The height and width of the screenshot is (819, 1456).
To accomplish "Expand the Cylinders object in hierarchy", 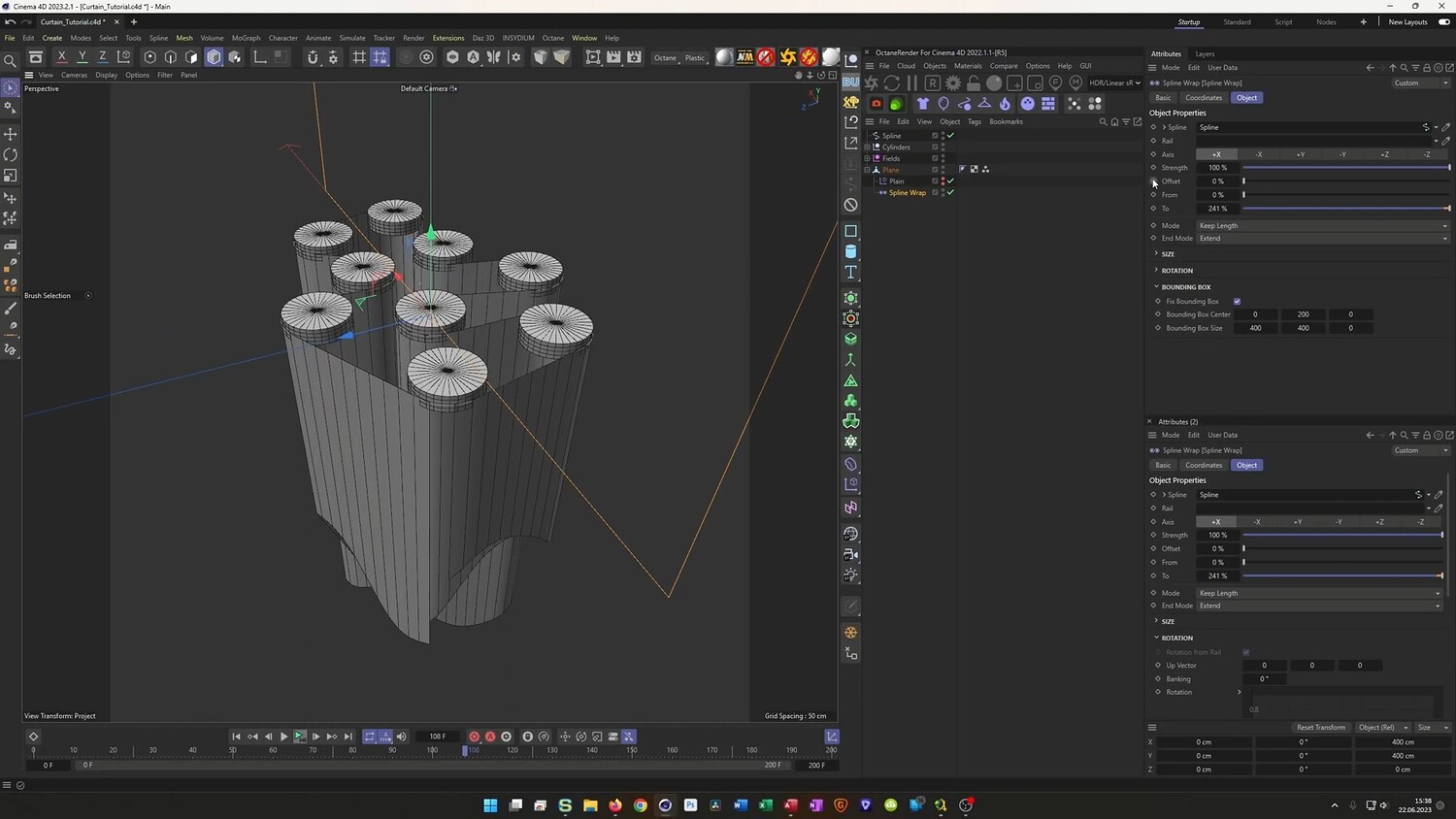I will click(x=868, y=147).
